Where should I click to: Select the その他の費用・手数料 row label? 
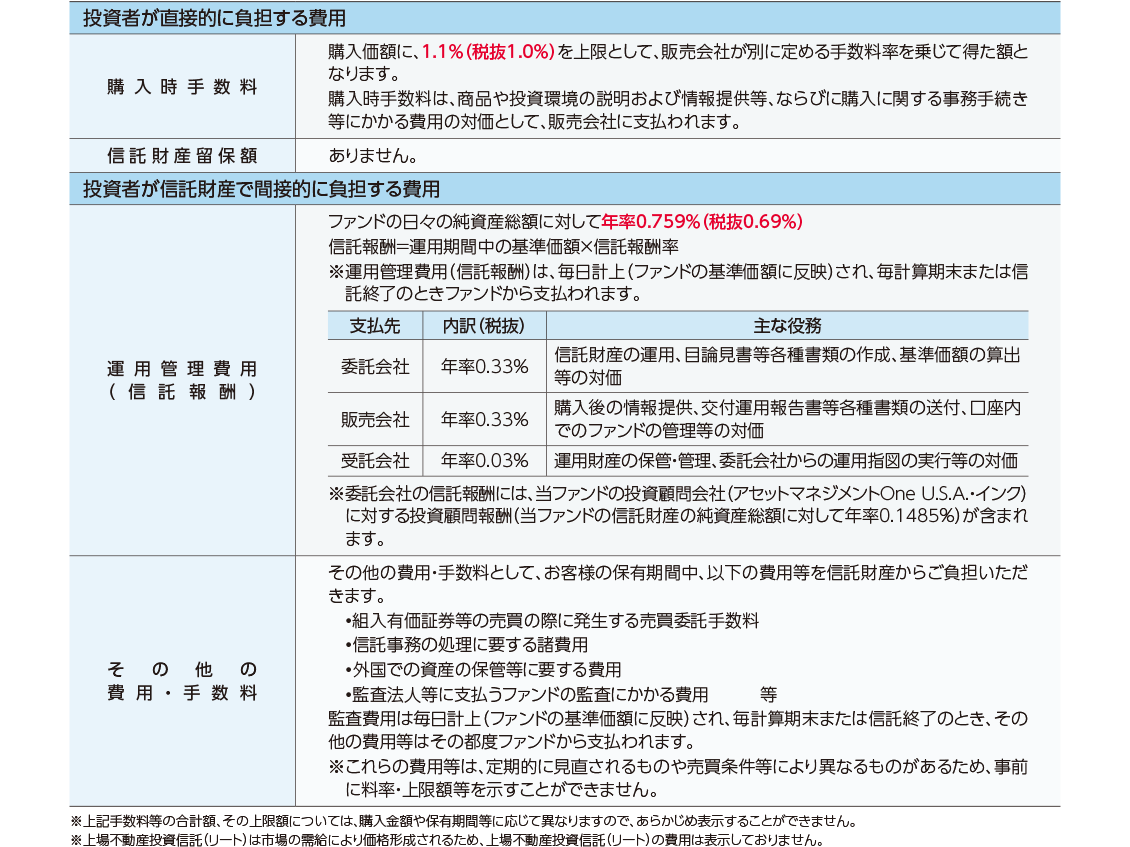182,681
